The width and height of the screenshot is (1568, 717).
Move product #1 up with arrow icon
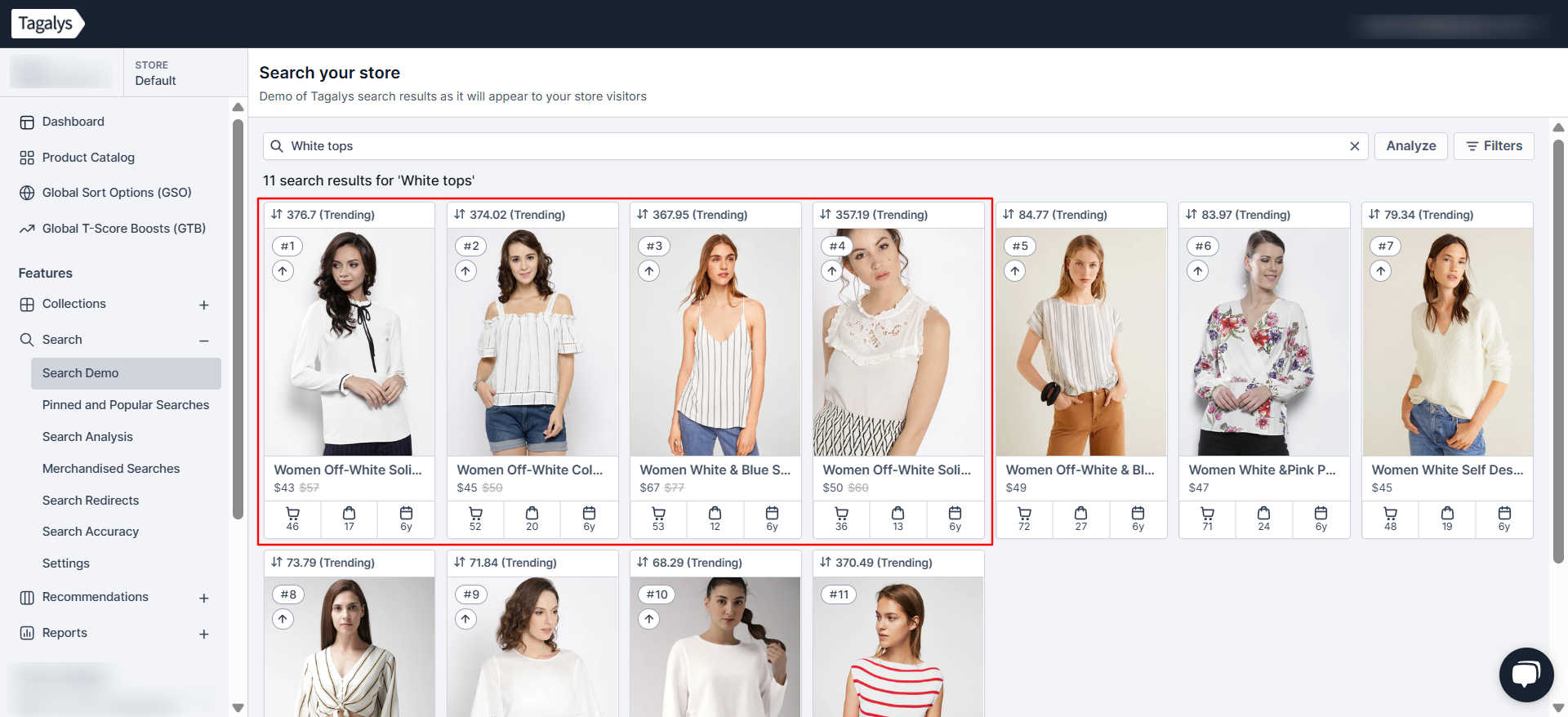[283, 271]
